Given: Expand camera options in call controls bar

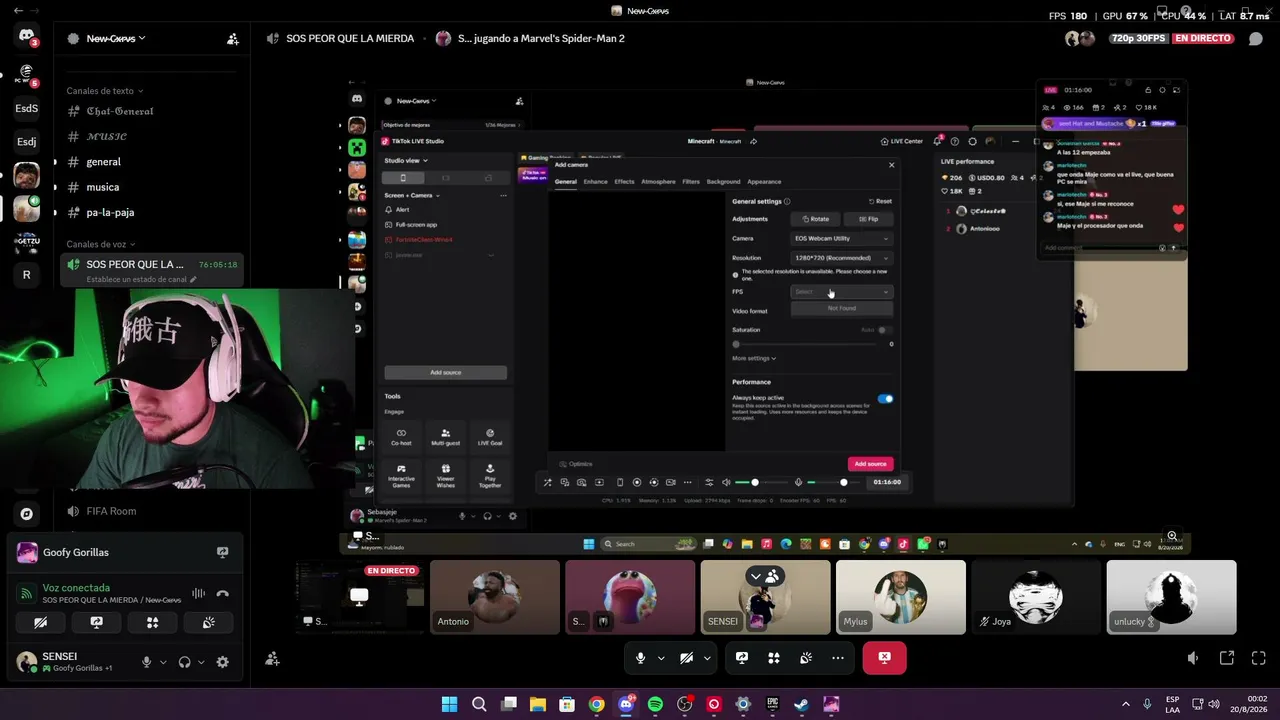Looking at the screenshot, I should pos(707,658).
